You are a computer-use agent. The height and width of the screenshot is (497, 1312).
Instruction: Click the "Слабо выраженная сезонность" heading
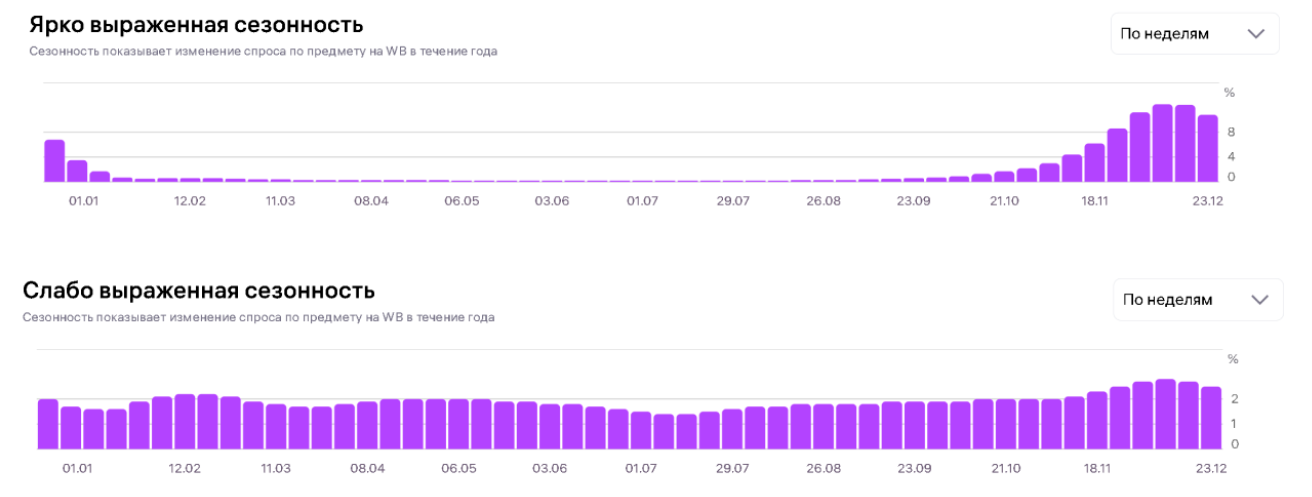coord(199,291)
